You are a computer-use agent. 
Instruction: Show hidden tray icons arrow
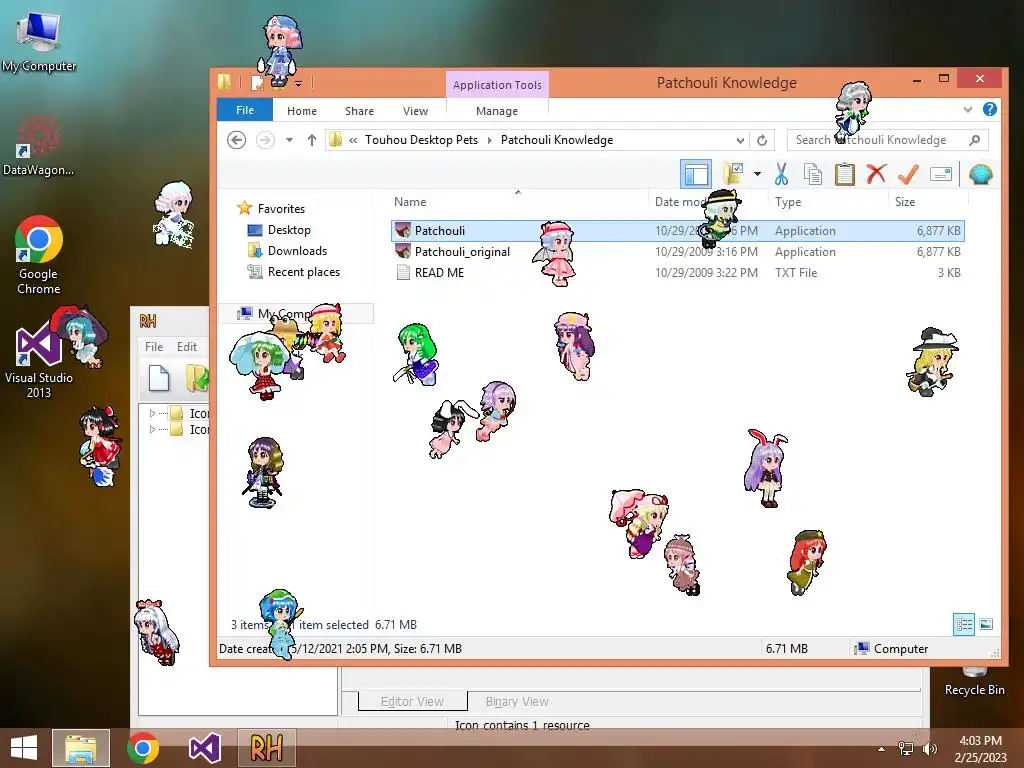(881, 749)
